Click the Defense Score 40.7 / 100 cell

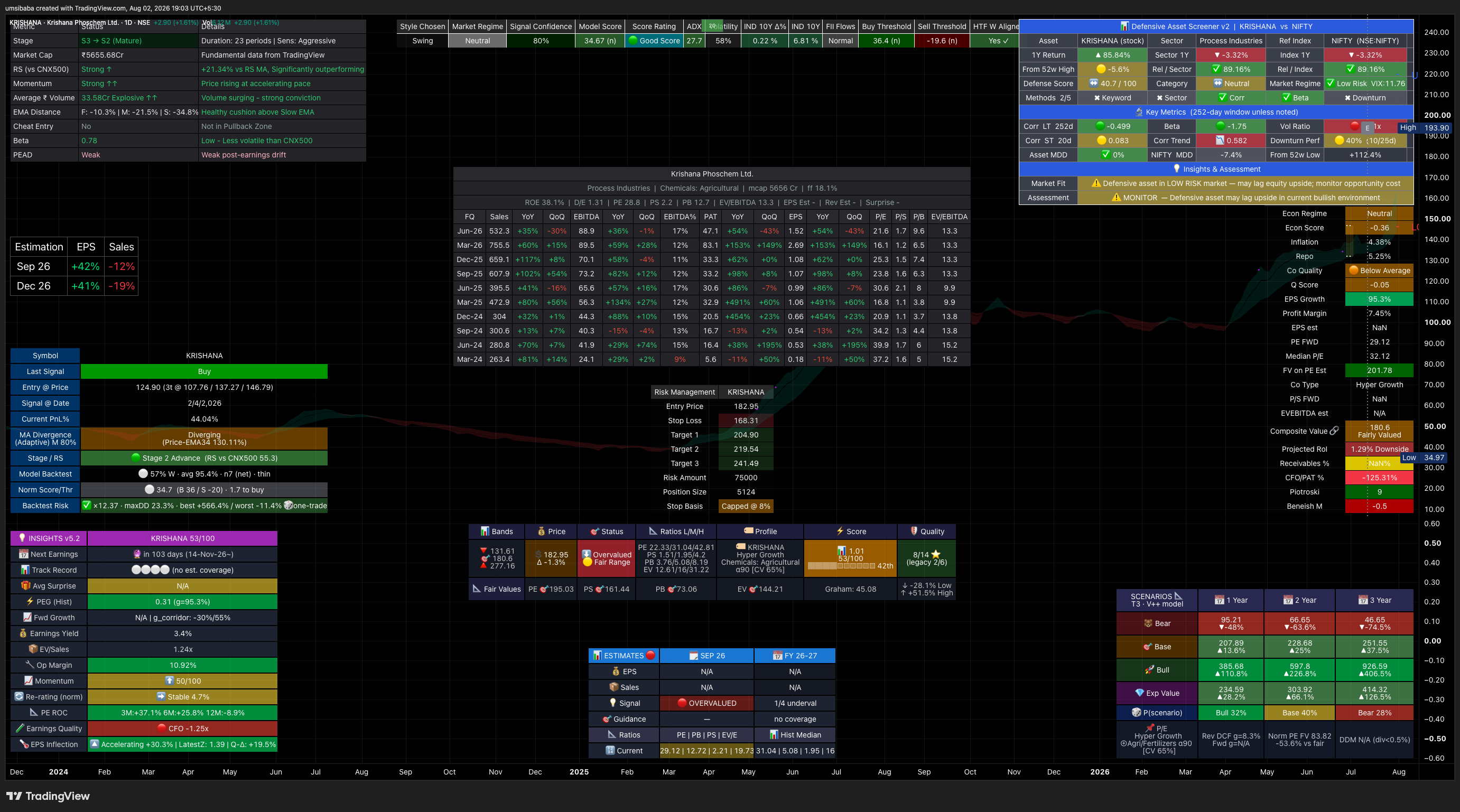pyautogui.click(x=1112, y=83)
